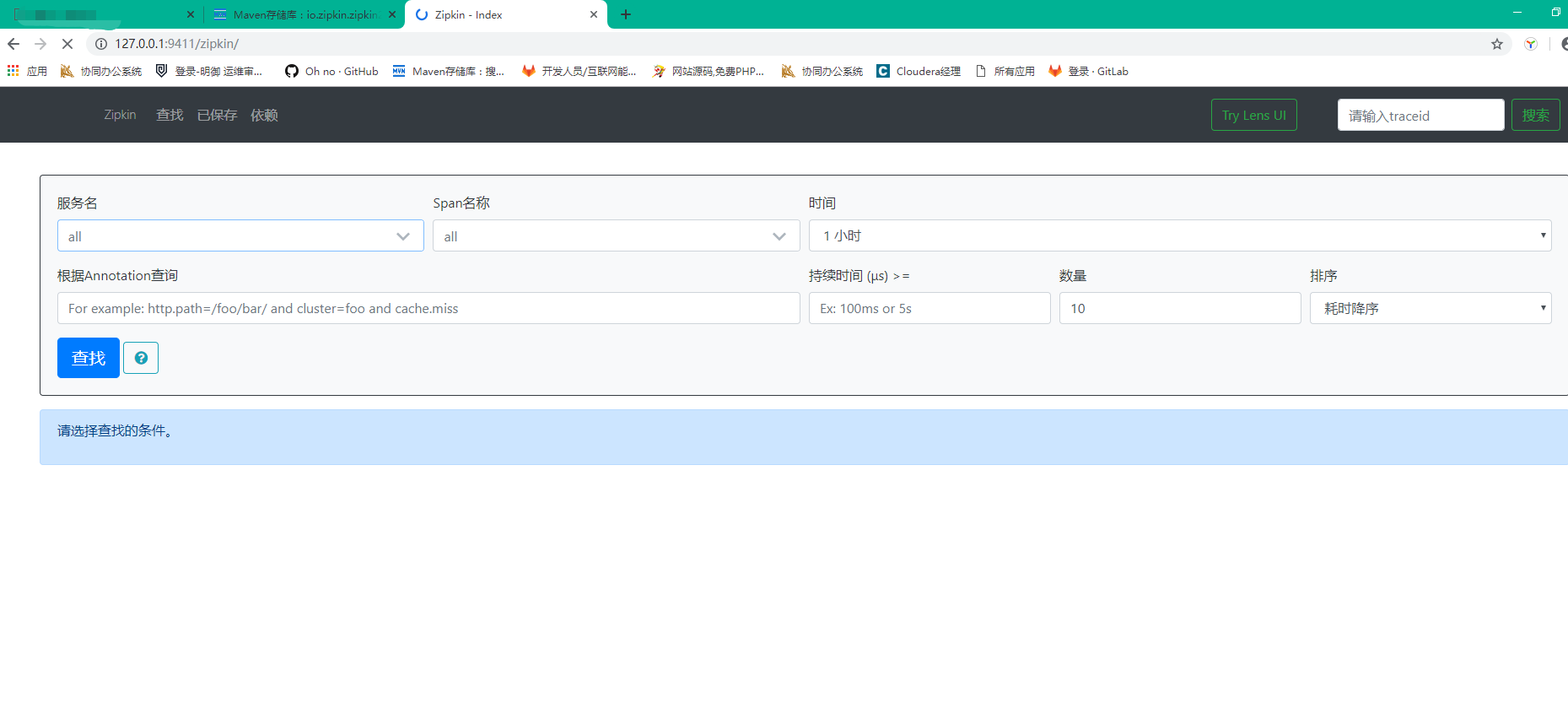Open the Cloudera经理 bookmark
The image size is (1568, 714).
(919, 71)
